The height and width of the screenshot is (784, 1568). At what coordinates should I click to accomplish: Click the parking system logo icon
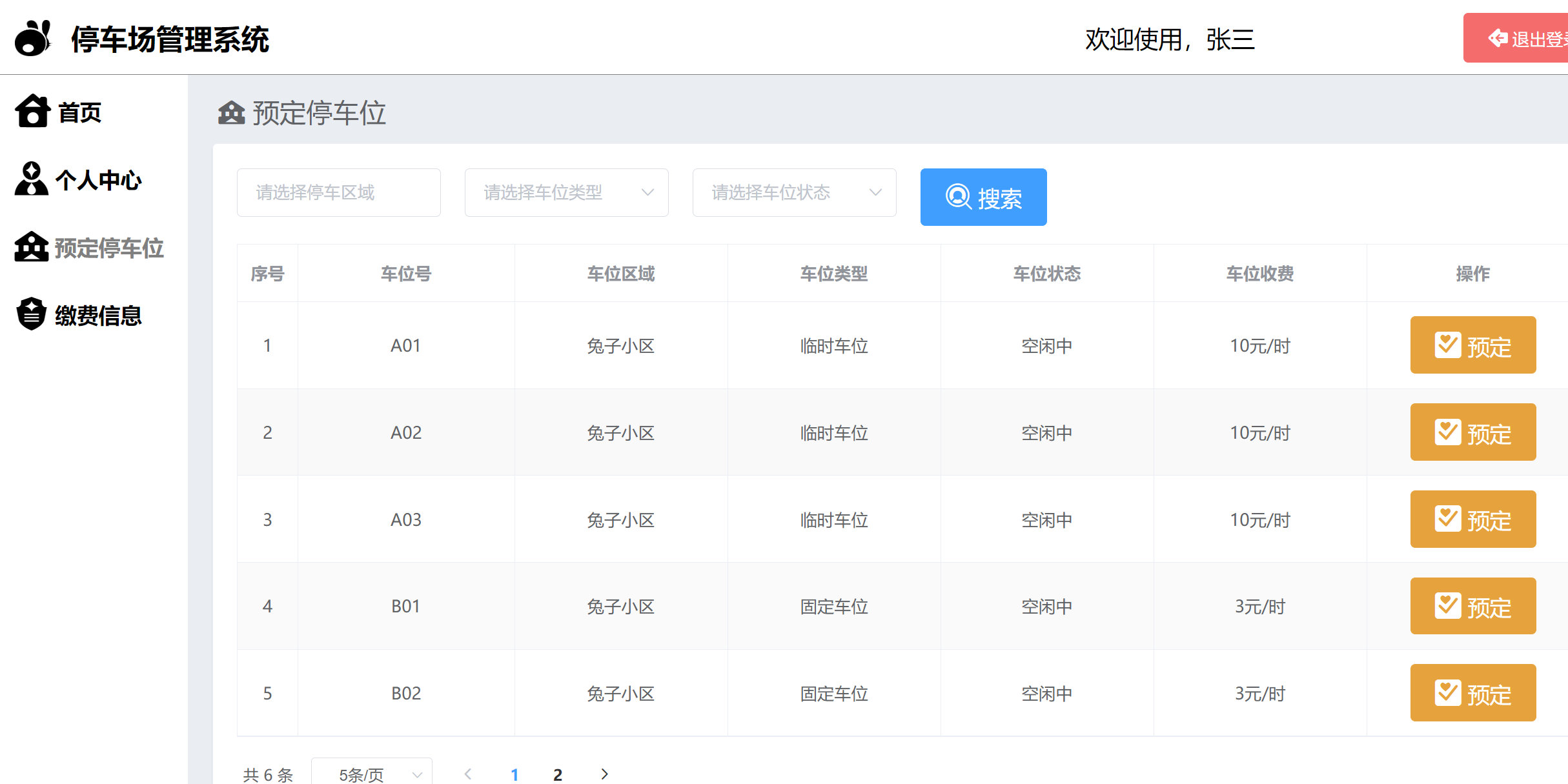coord(32,37)
